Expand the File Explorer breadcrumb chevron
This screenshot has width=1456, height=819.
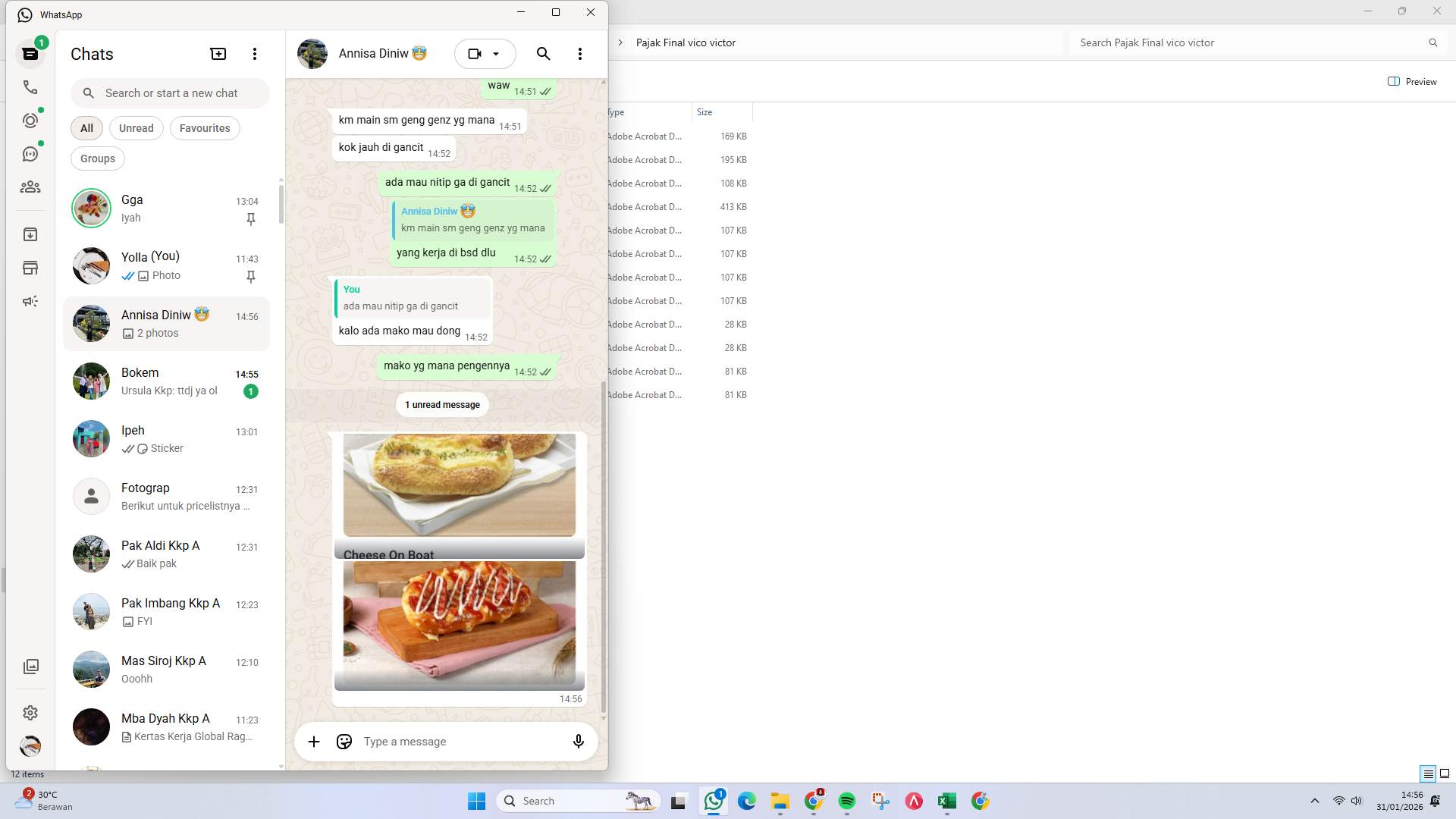pyautogui.click(x=622, y=42)
